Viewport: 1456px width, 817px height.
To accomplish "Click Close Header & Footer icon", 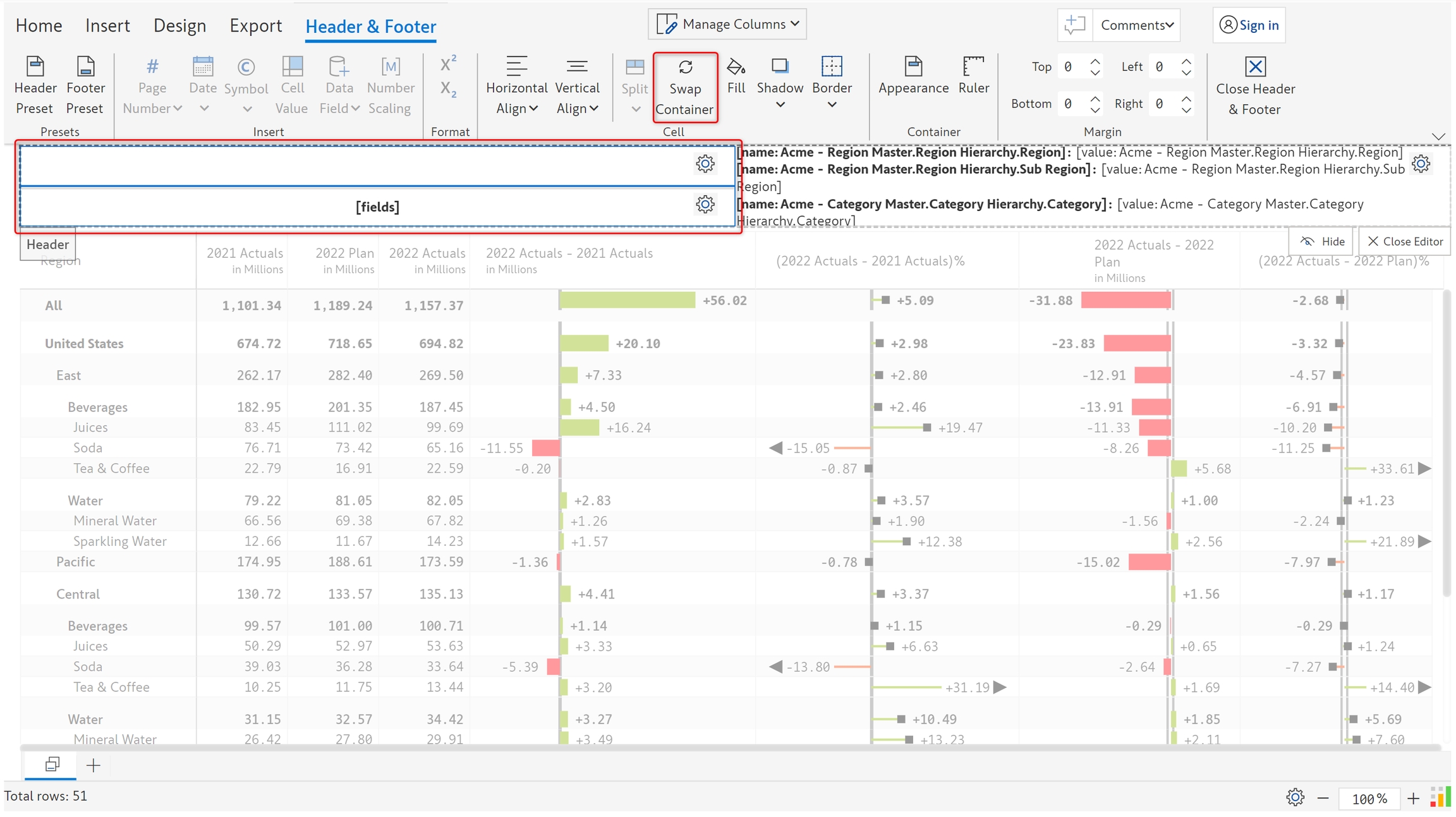I will point(1255,67).
